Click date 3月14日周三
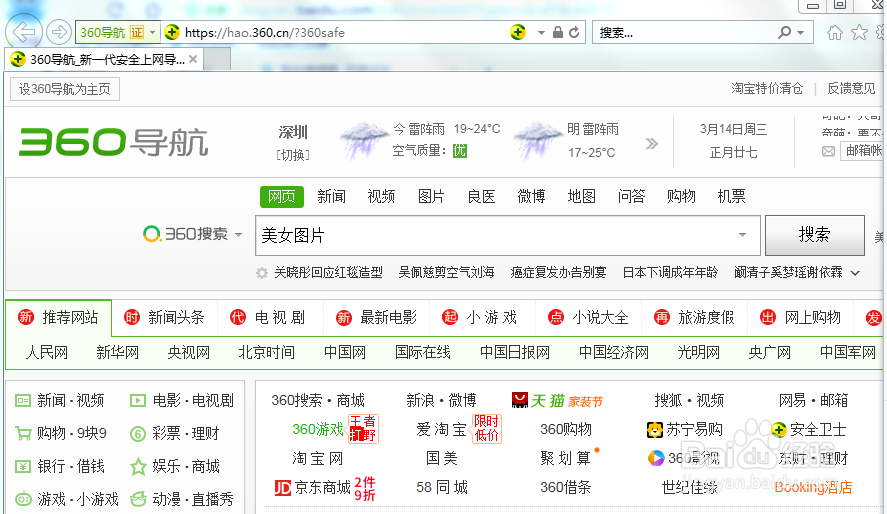This screenshot has height=514, width=887. [x=734, y=129]
